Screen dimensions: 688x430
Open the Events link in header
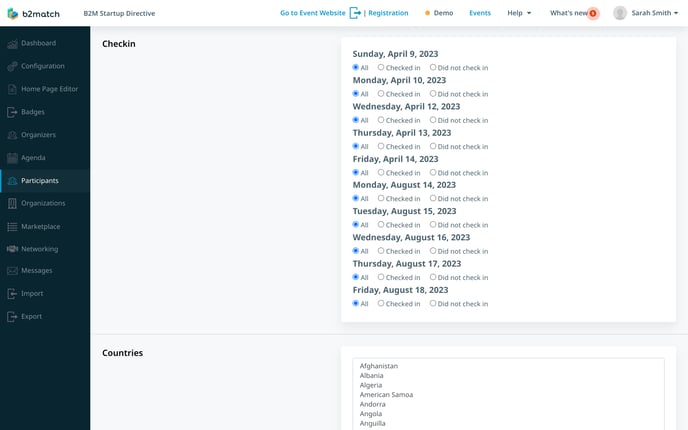480,13
